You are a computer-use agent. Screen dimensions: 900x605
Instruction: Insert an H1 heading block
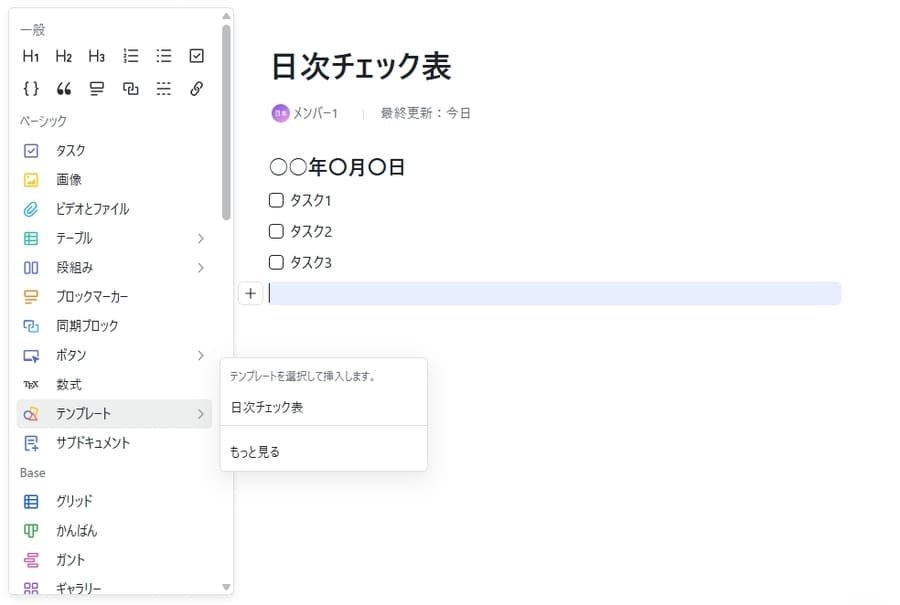click(x=30, y=56)
